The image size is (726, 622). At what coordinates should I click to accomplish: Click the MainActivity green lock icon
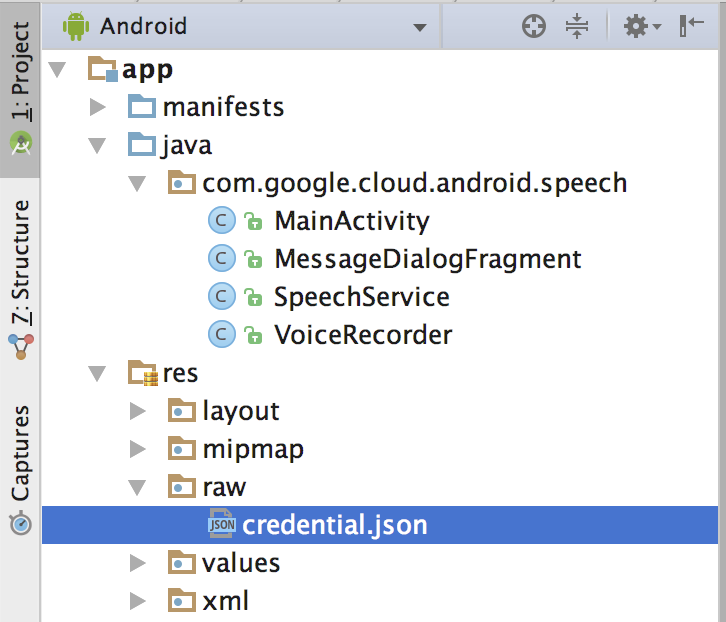coord(253,221)
